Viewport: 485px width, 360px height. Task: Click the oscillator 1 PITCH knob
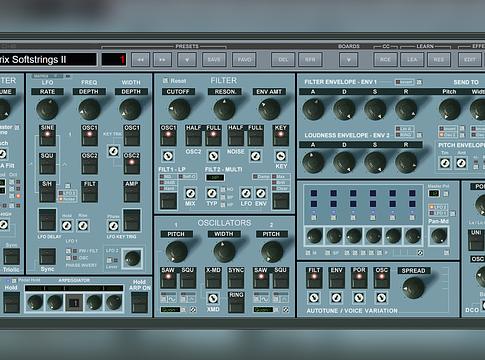pyautogui.click(x=176, y=252)
